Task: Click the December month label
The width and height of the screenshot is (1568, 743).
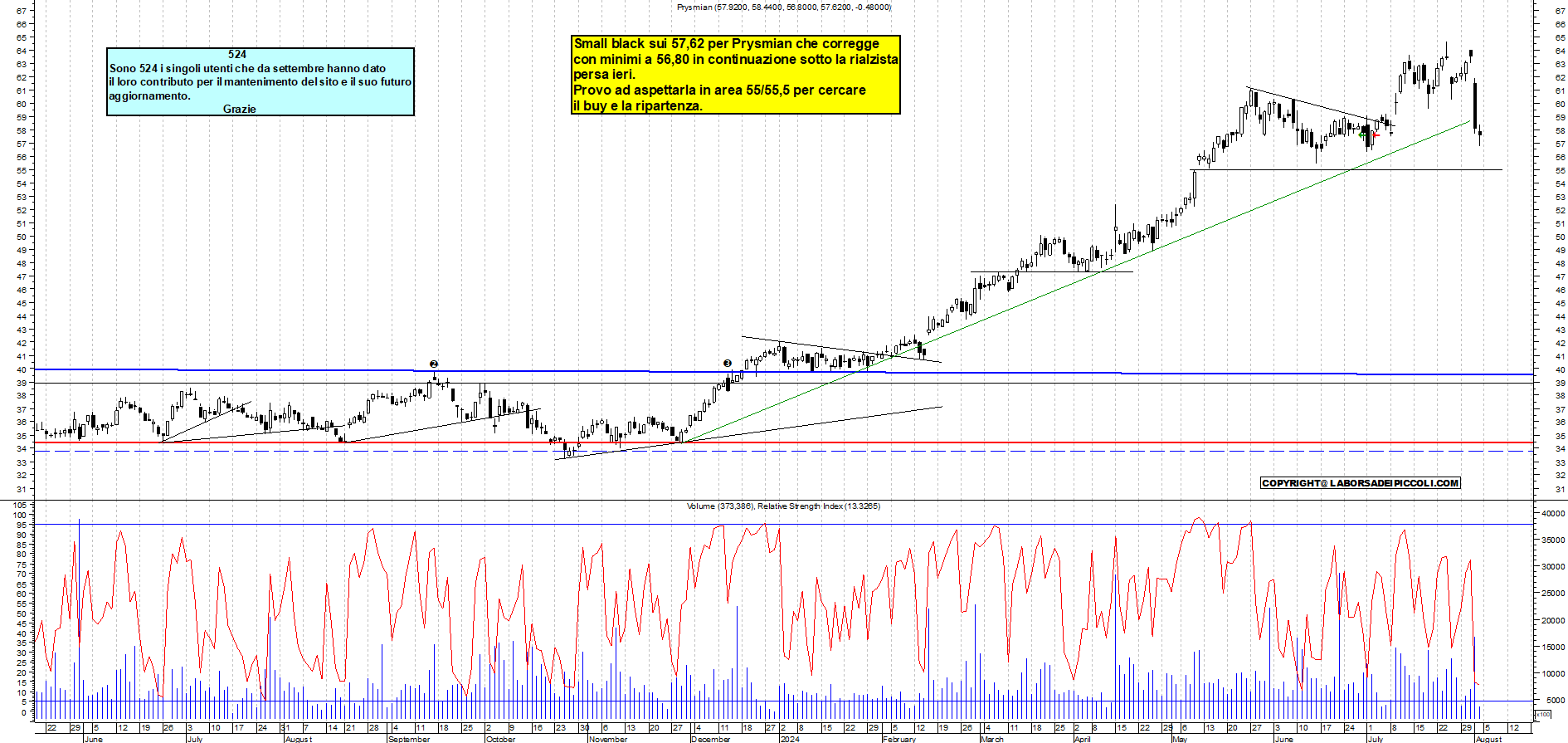Action: [711, 739]
